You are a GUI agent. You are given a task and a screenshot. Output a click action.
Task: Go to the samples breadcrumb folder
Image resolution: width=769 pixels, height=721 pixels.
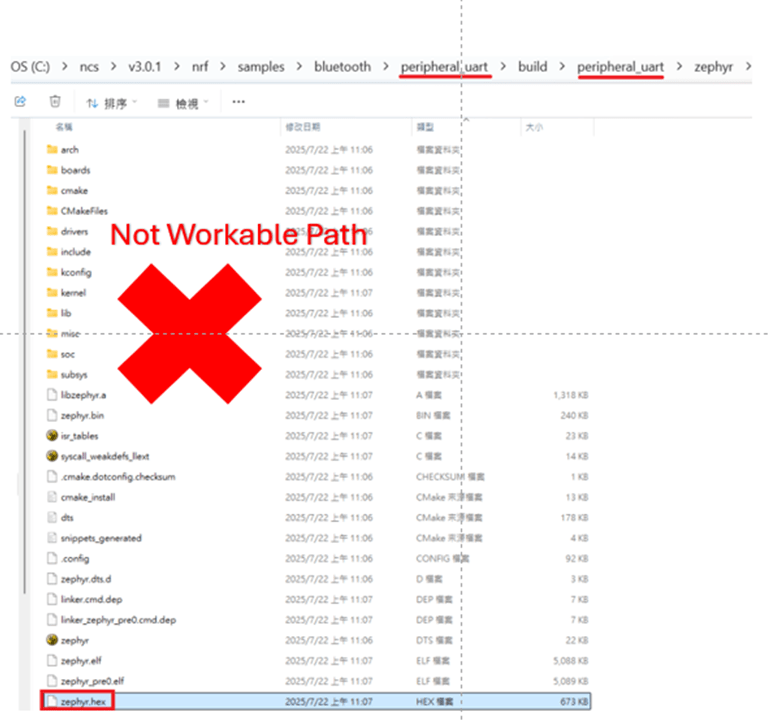pyautogui.click(x=260, y=67)
